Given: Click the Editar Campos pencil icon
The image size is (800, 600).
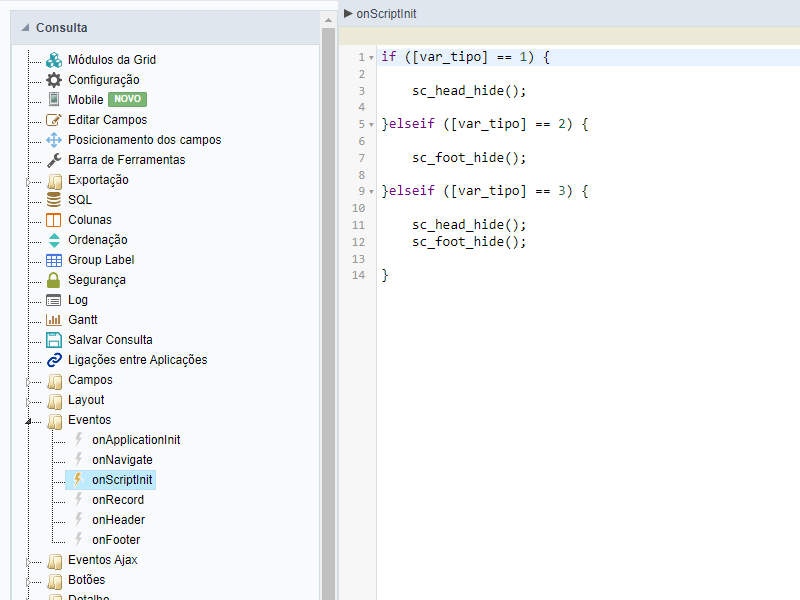Looking at the screenshot, I should click(54, 120).
